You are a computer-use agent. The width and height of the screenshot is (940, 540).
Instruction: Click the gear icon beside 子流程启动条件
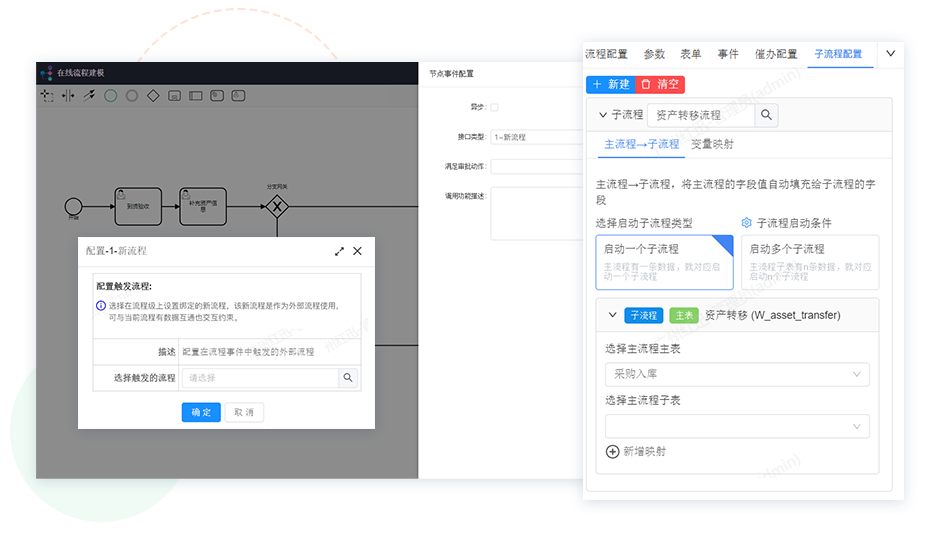pyautogui.click(x=746, y=223)
